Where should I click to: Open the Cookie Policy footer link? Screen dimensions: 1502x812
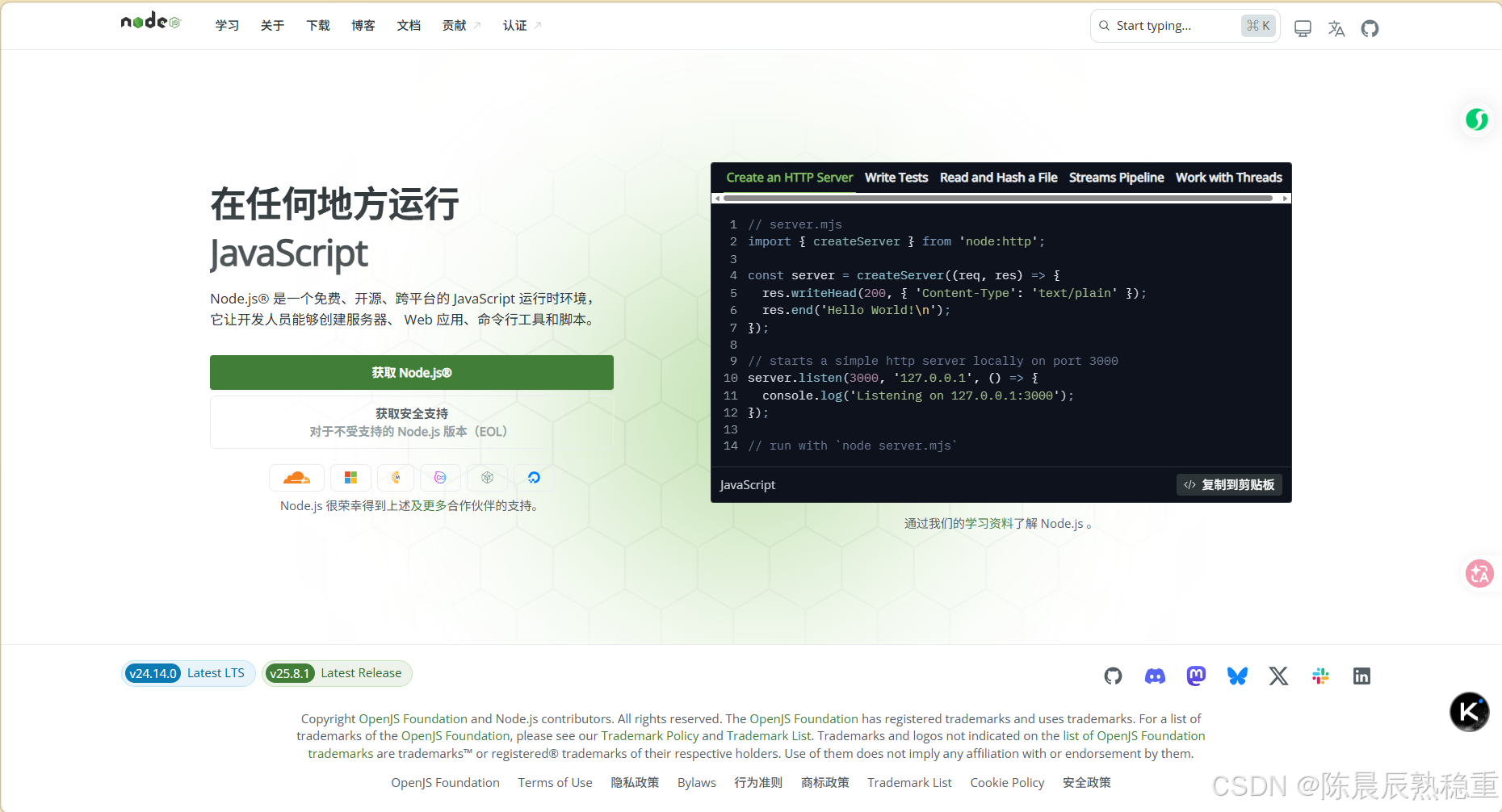tap(1007, 783)
